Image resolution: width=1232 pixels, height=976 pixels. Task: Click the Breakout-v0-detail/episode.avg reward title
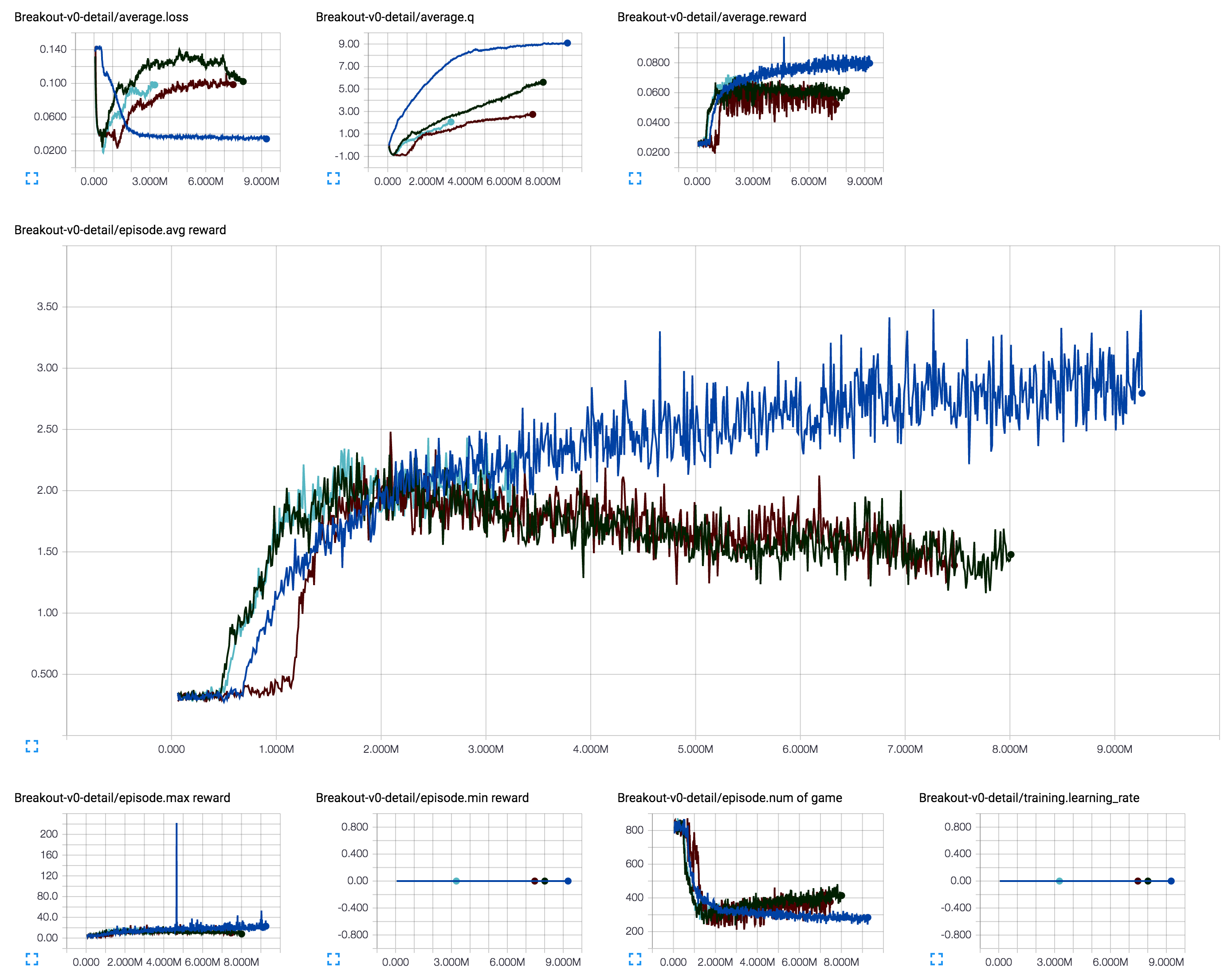[120, 230]
